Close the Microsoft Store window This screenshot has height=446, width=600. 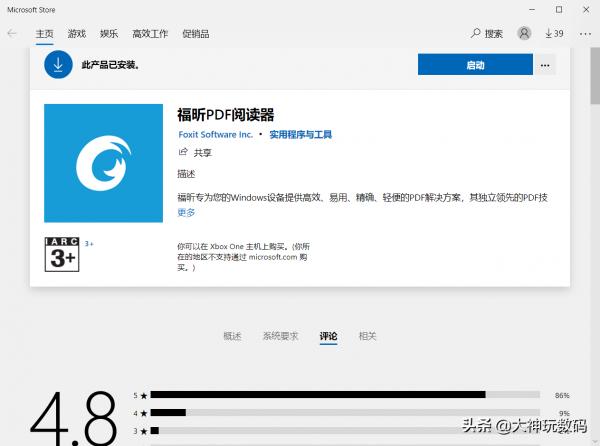point(586,10)
